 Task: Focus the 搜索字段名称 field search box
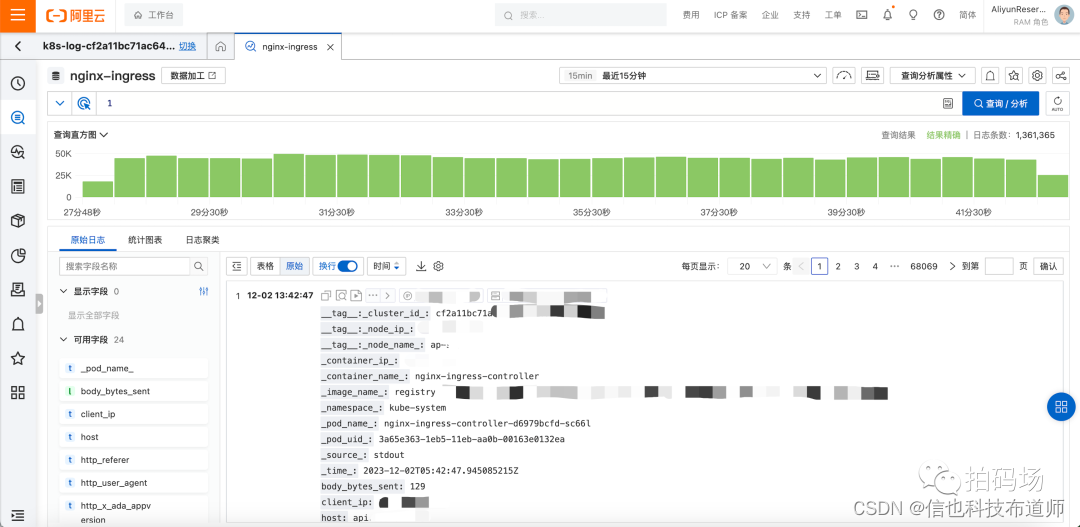click(125, 266)
